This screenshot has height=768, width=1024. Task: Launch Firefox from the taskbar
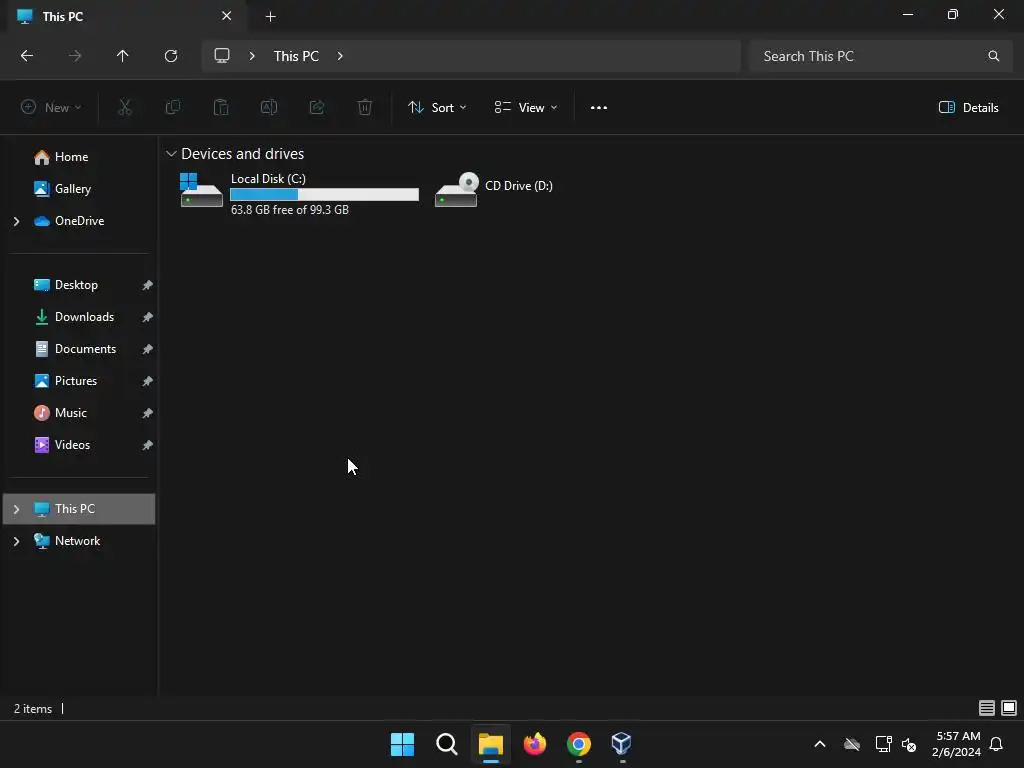click(535, 744)
